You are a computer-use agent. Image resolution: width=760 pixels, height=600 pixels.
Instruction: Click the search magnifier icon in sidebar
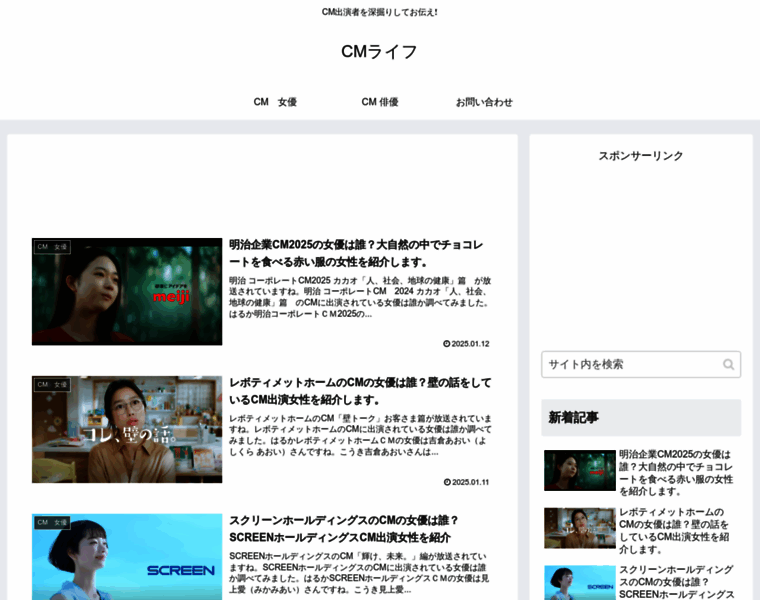click(x=728, y=364)
